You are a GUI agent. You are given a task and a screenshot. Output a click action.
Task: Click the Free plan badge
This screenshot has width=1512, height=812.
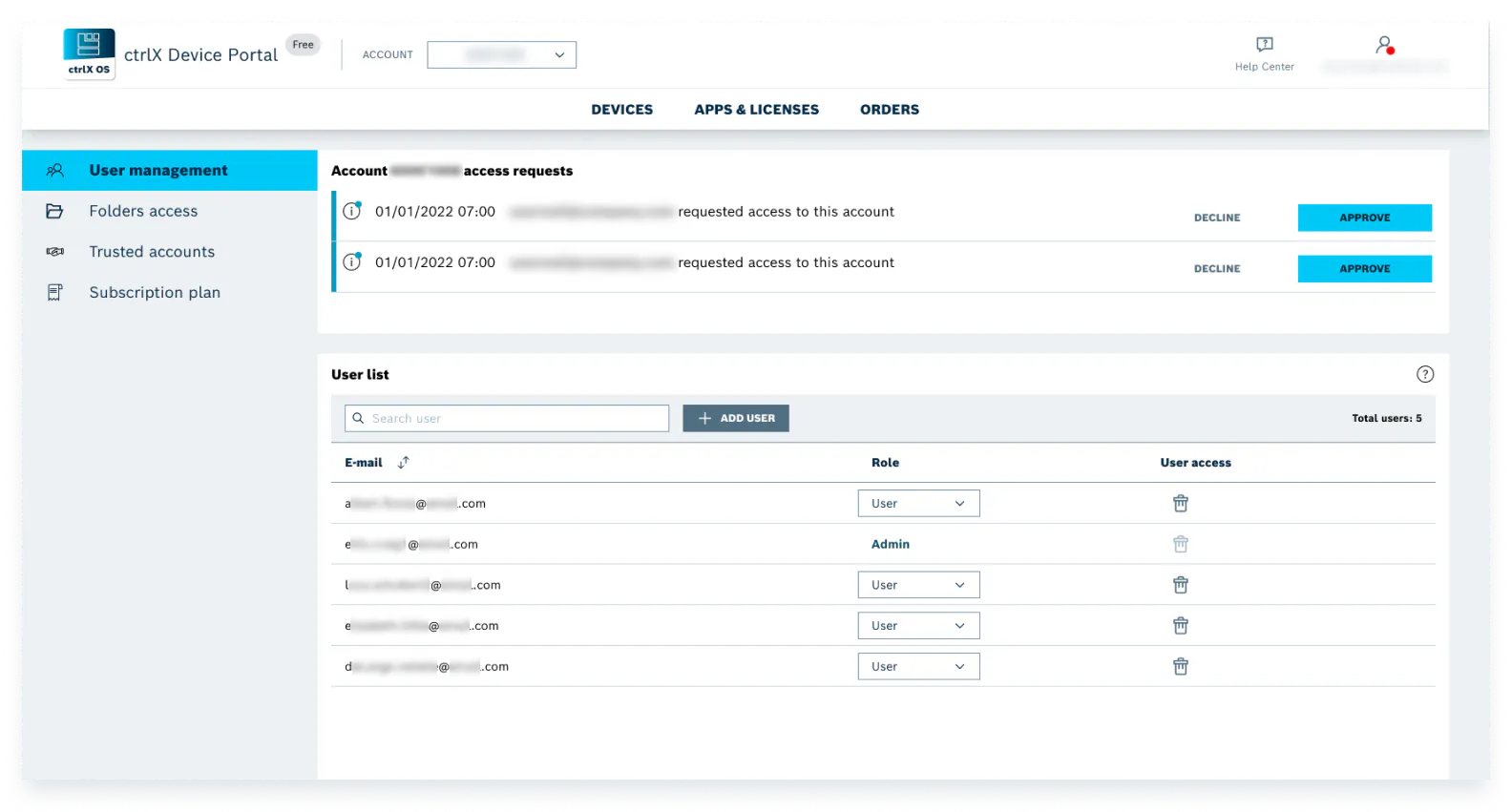tap(303, 45)
